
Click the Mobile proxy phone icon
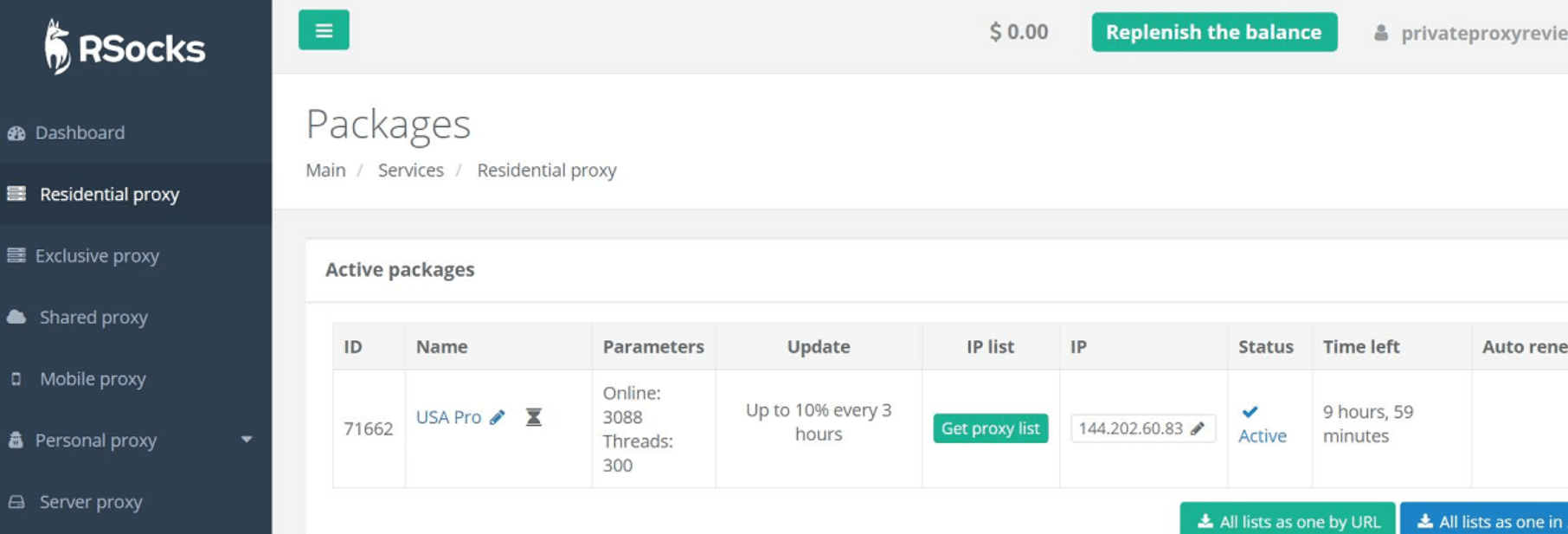coord(16,379)
